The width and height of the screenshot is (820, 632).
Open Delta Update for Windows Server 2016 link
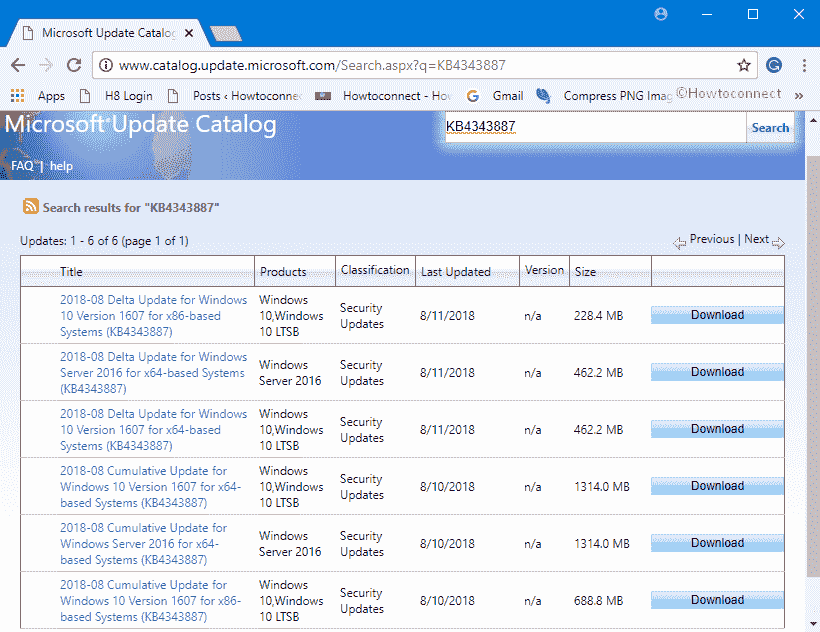(x=153, y=373)
